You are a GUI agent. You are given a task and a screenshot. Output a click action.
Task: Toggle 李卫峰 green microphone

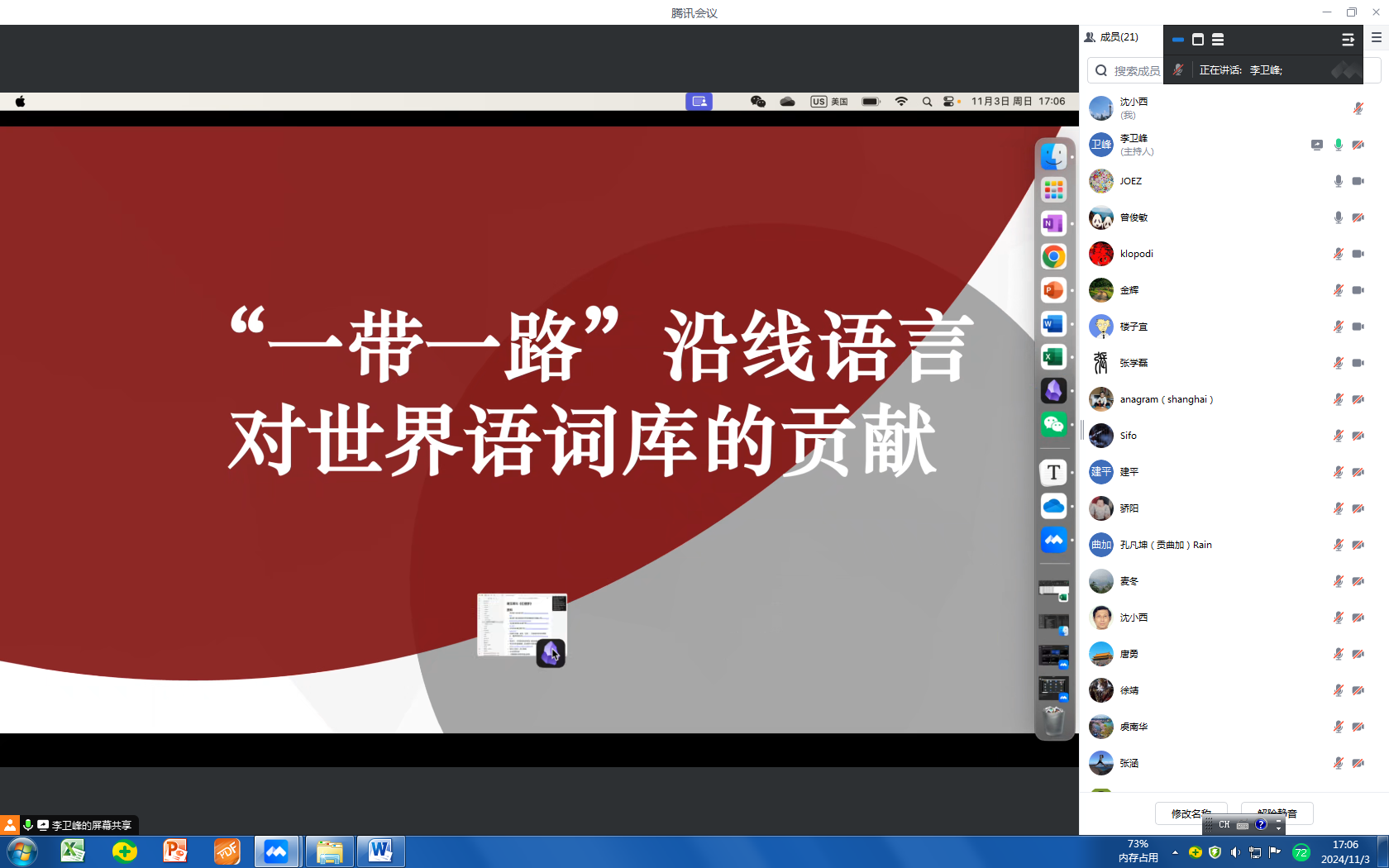coord(1339,145)
